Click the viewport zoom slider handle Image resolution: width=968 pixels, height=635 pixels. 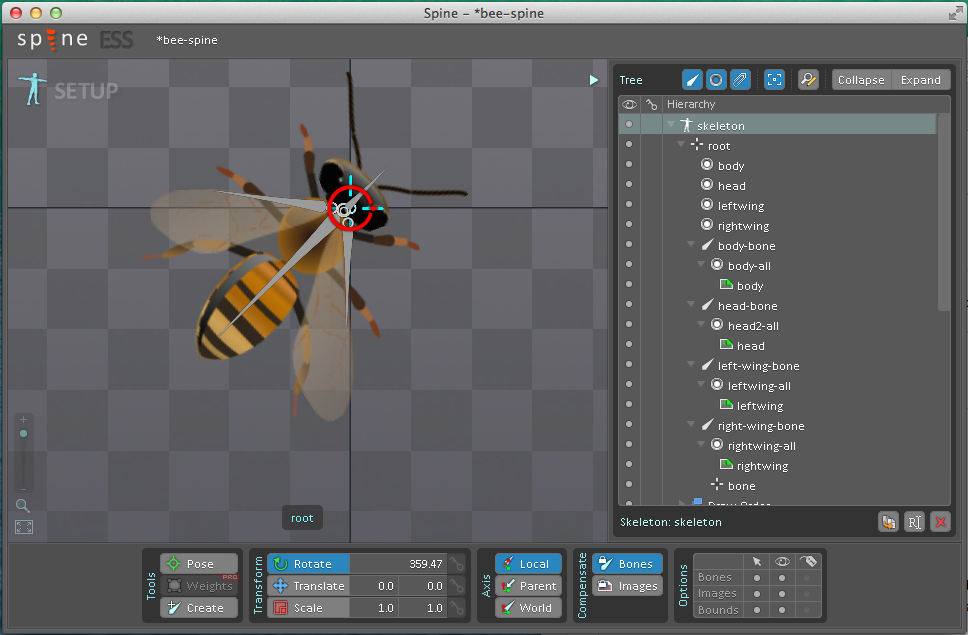[x=23, y=434]
